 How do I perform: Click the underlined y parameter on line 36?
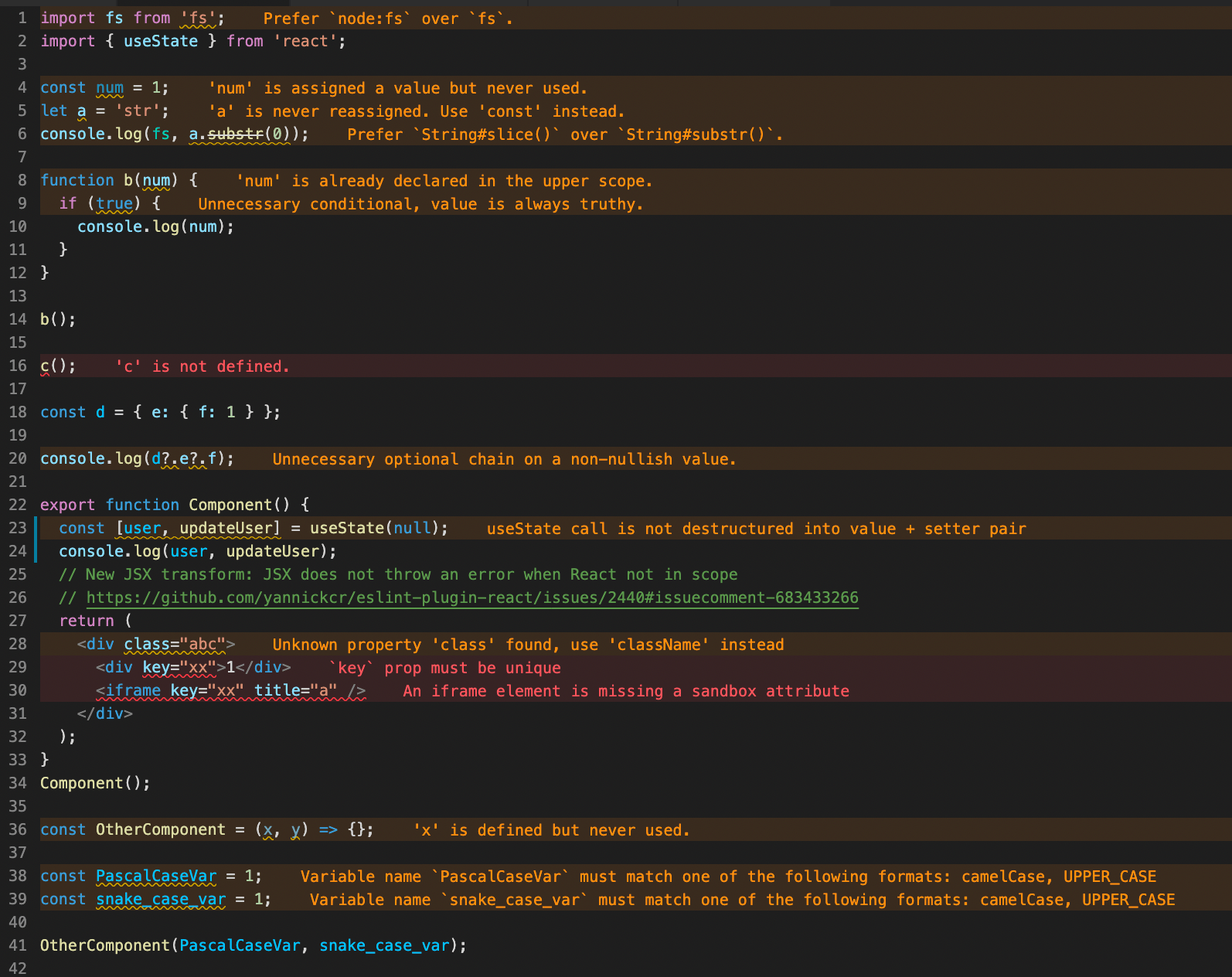(296, 829)
